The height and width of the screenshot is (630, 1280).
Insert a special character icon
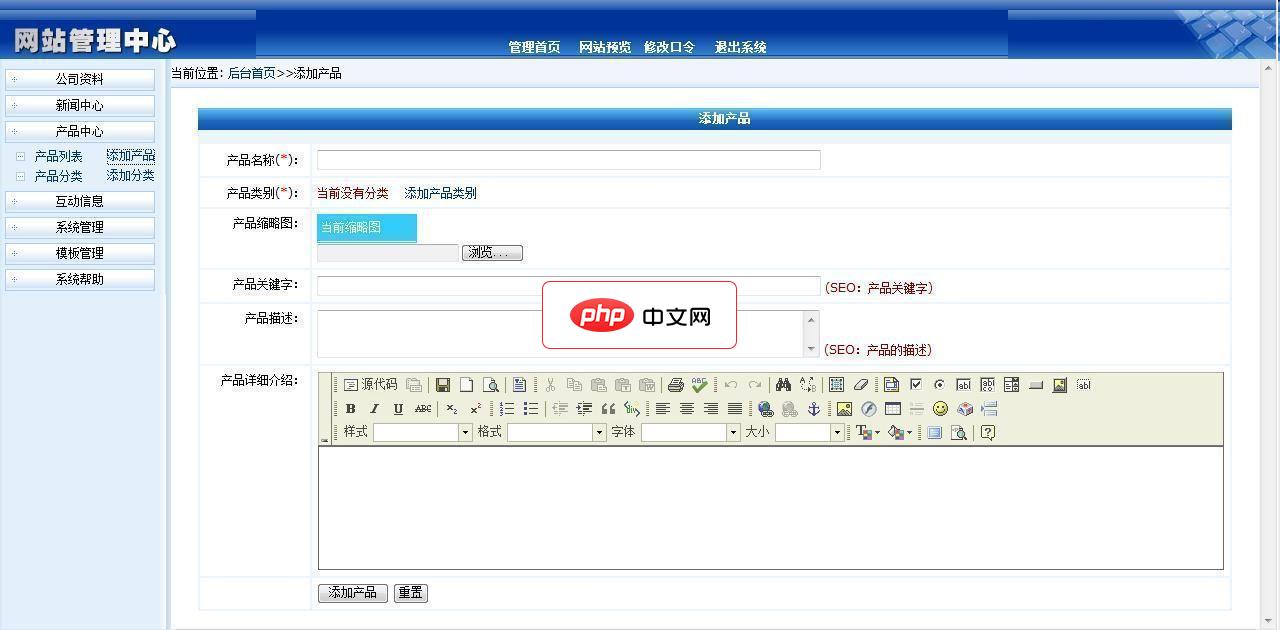click(x=964, y=409)
